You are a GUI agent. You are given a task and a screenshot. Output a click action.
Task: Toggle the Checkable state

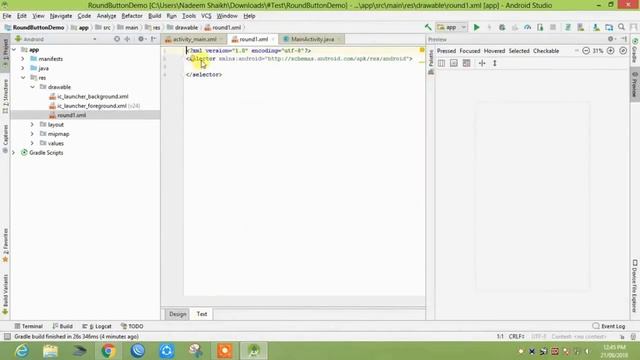(x=546, y=51)
